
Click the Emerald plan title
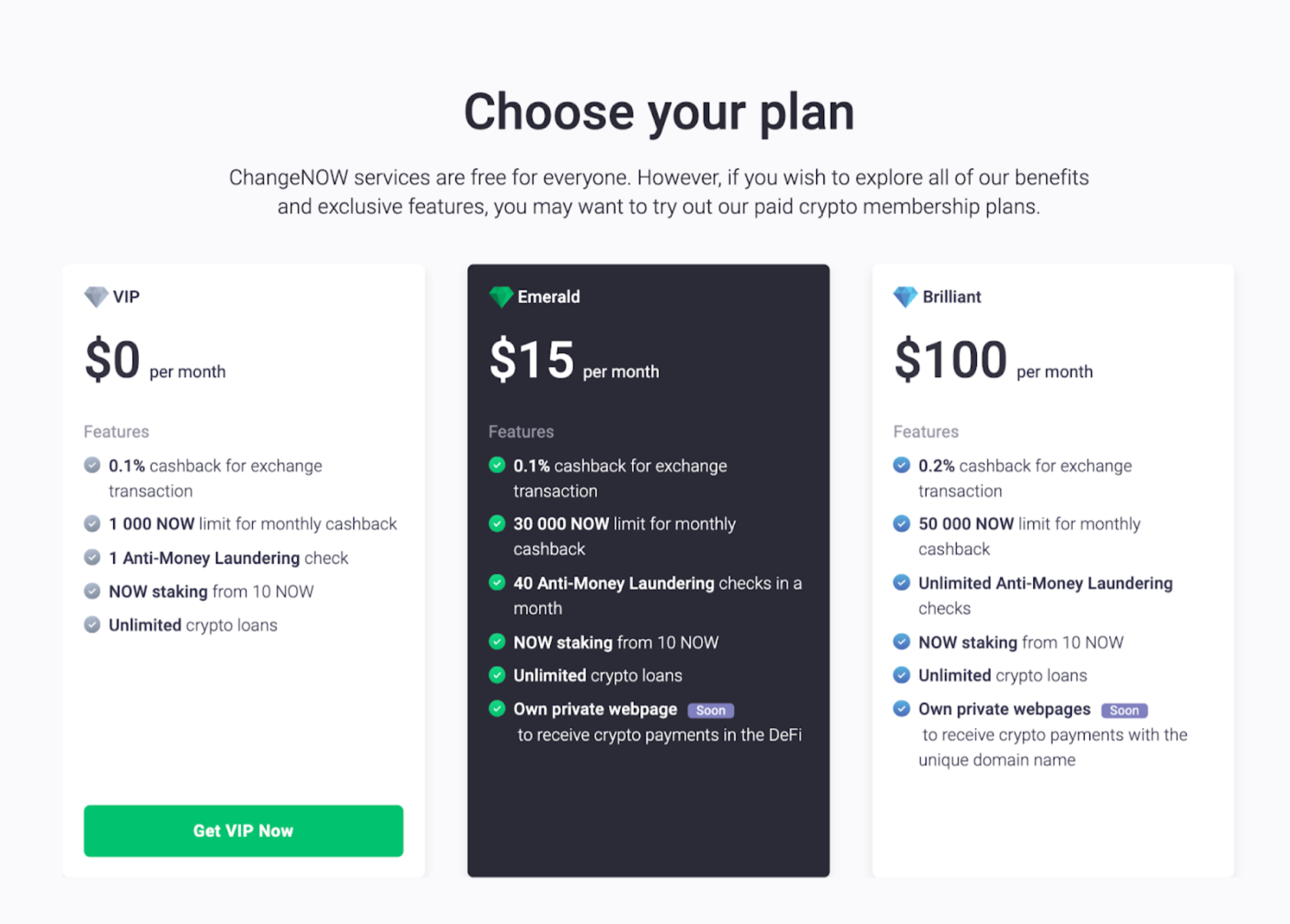pos(548,296)
